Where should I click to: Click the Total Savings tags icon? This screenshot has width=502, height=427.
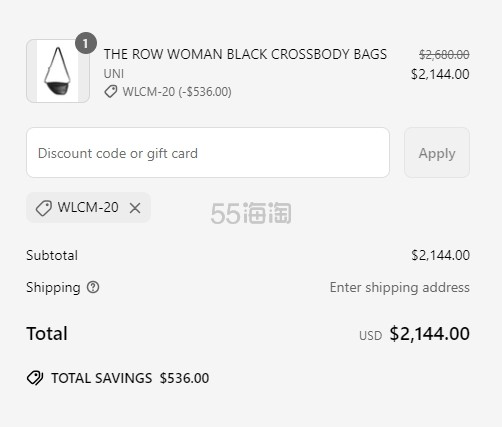coord(35,378)
